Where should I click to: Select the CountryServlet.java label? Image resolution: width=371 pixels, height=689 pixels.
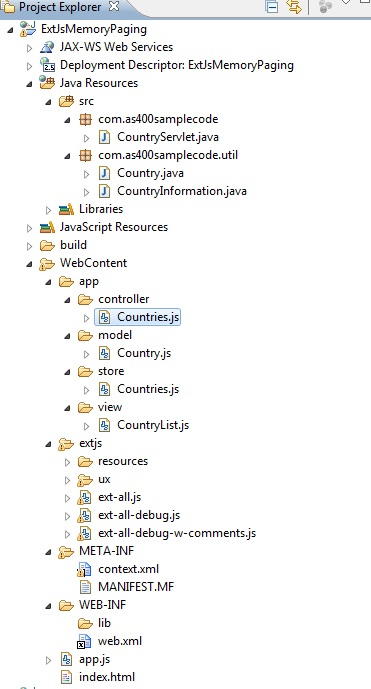coord(168,137)
